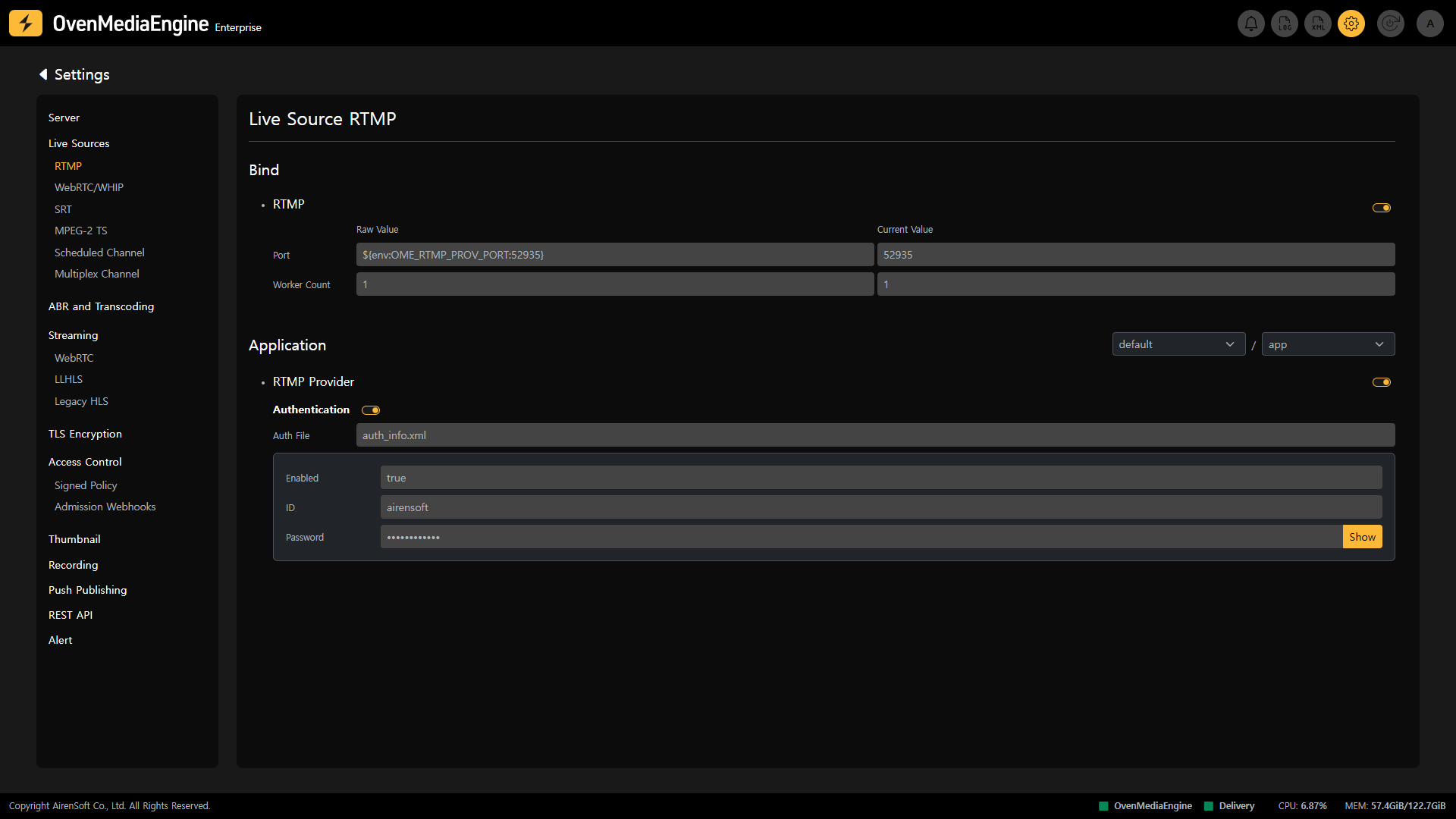Screen dimensions: 1456x819
Task: Open the Push Publishing section
Action: click(x=87, y=590)
